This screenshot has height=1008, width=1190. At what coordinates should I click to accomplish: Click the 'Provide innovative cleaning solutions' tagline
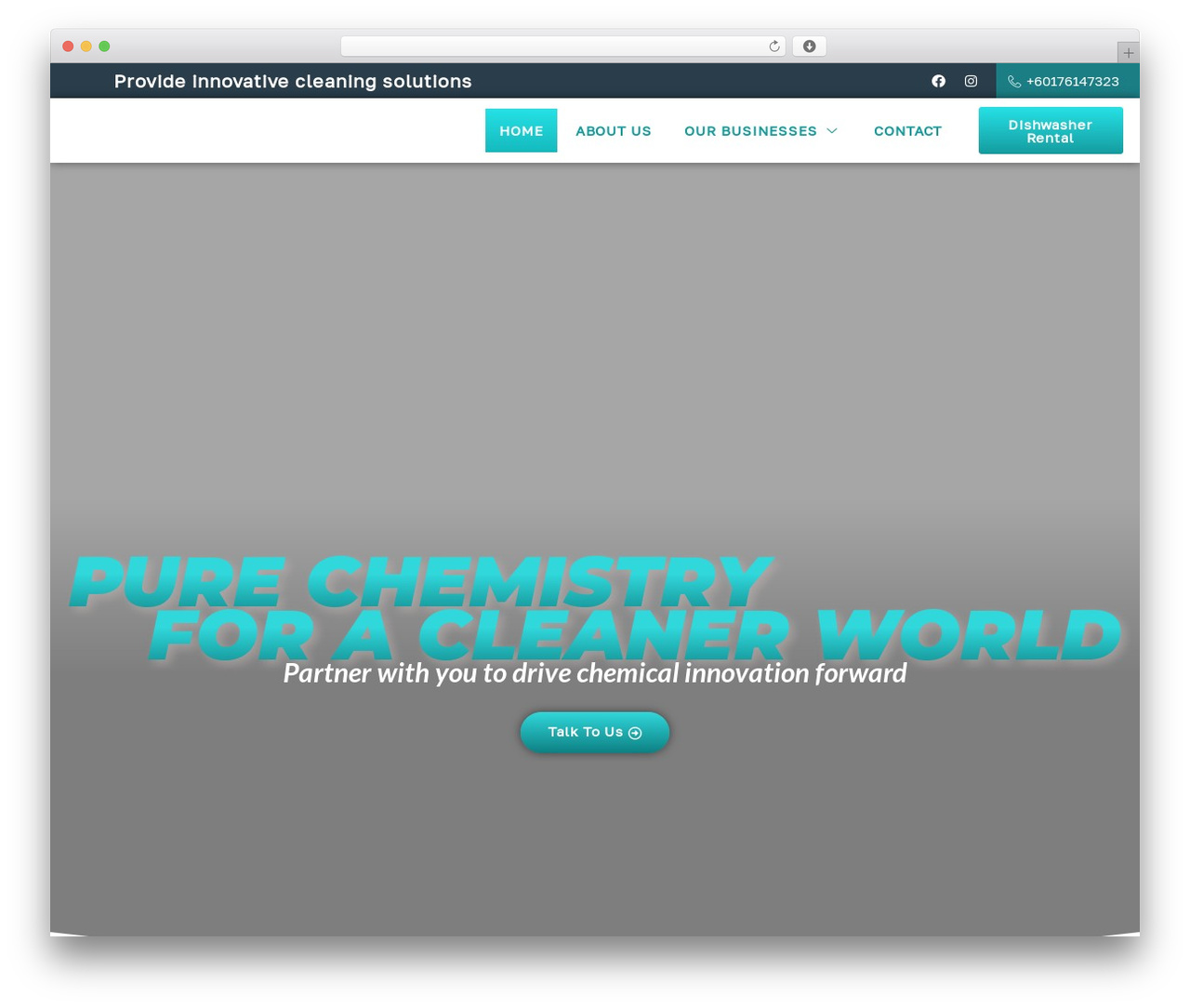[x=293, y=82]
